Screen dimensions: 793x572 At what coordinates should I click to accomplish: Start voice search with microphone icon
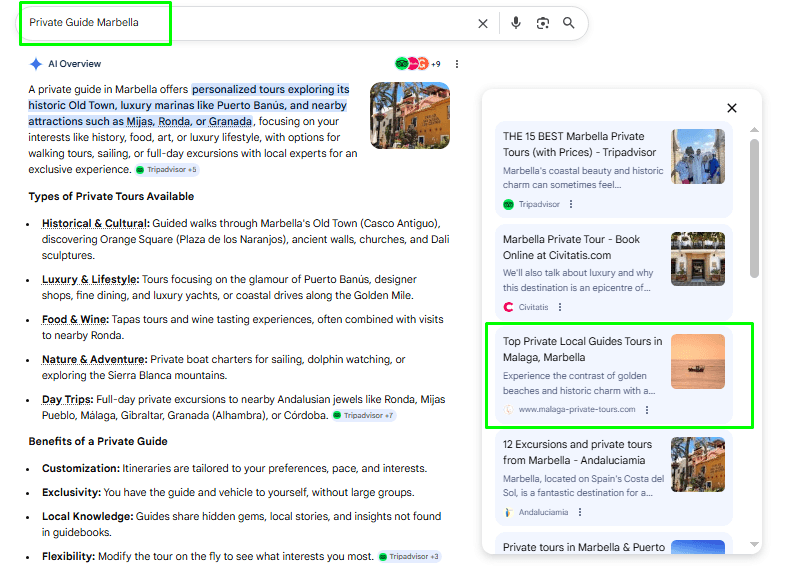click(516, 23)
